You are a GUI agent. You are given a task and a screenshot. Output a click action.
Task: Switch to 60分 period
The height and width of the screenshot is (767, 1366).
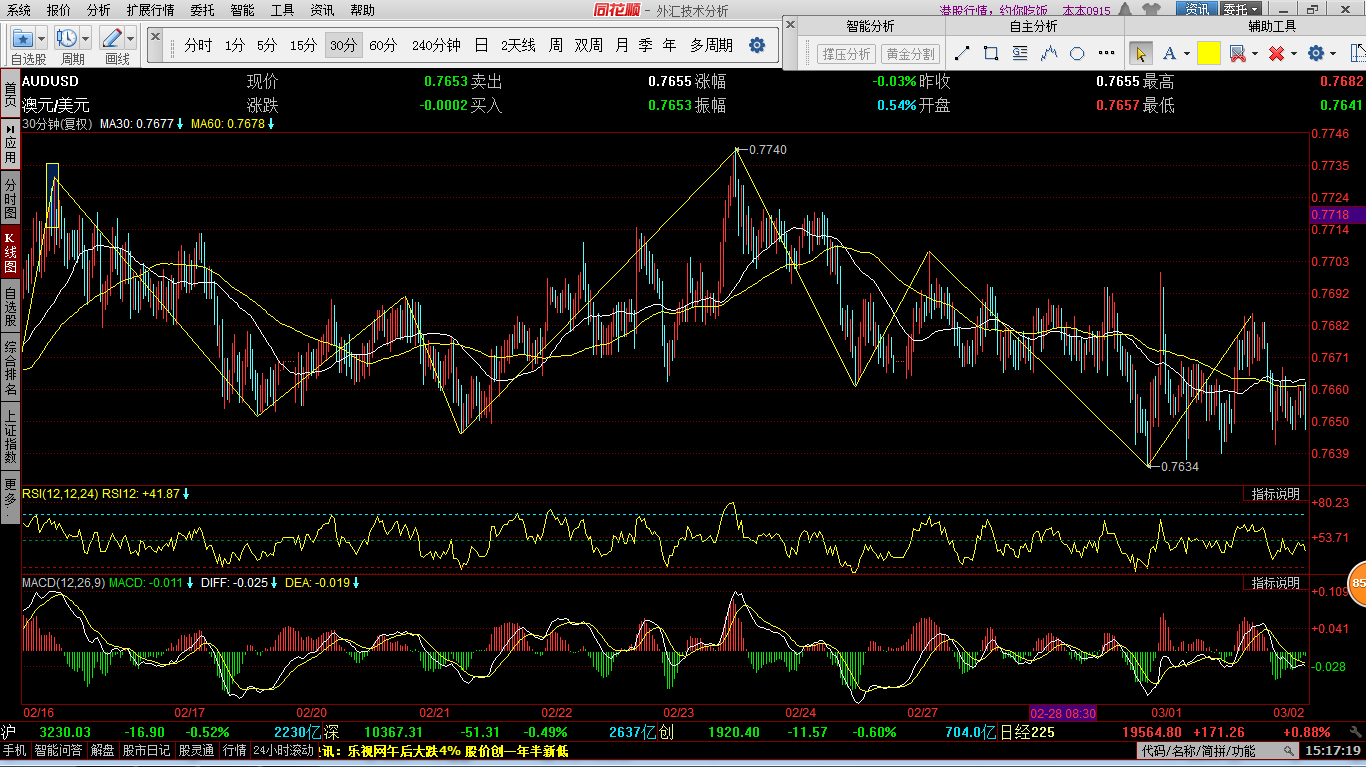pos(383,45)
